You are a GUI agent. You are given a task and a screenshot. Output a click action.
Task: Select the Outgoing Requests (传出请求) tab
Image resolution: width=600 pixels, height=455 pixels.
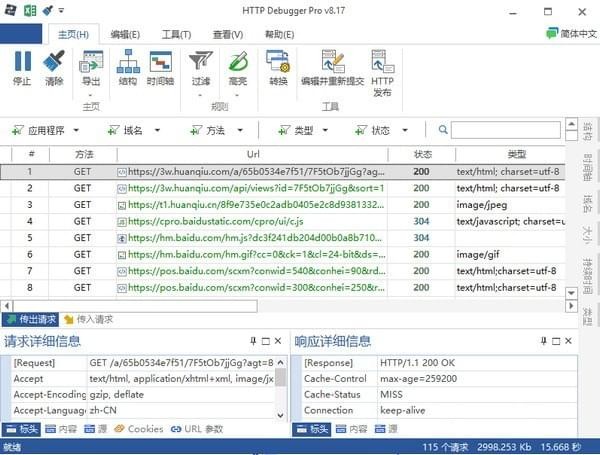[31, 319]
